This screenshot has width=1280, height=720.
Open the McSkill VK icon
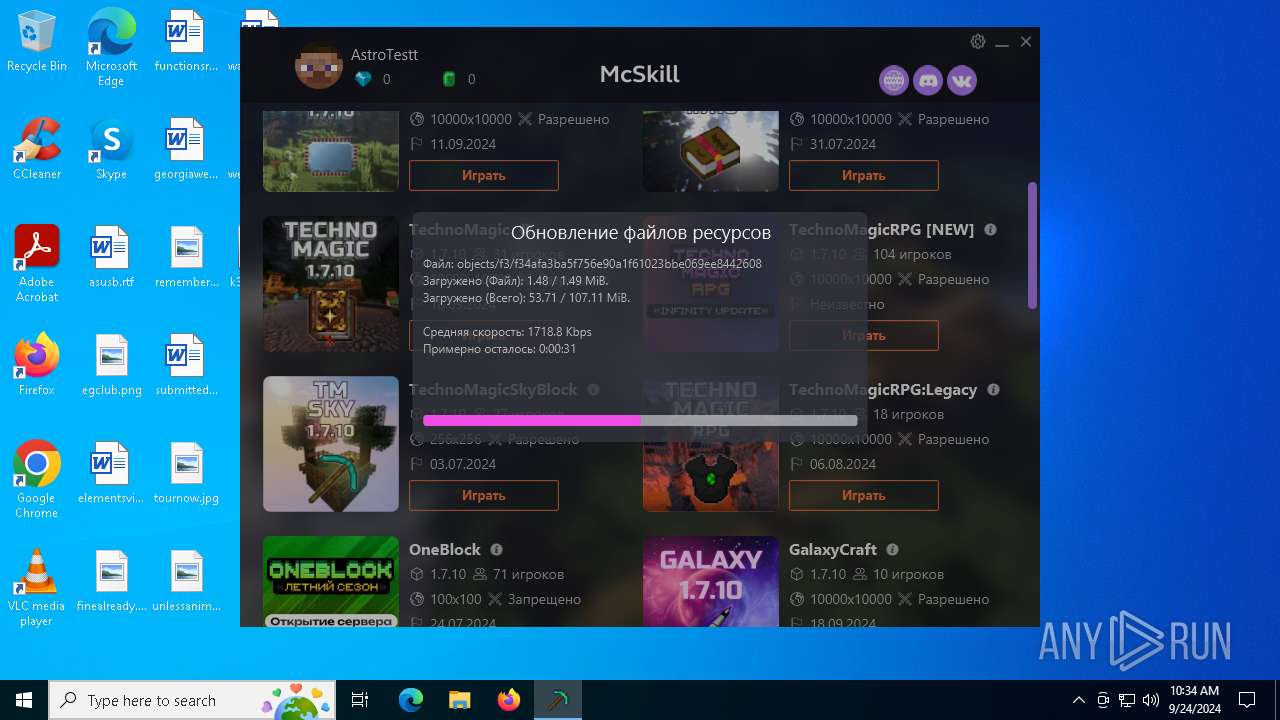click(962, 81)
